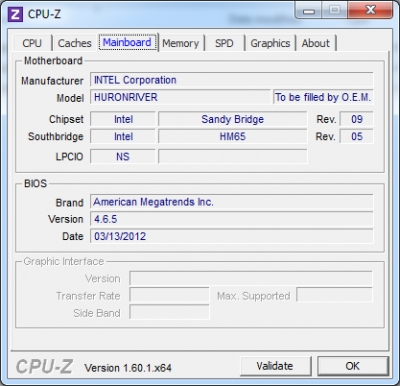The height and width of the screenshot is (386, 400).
Task: Click the Manufacturer field INTEL Corporation
Action: pos(231,80)
